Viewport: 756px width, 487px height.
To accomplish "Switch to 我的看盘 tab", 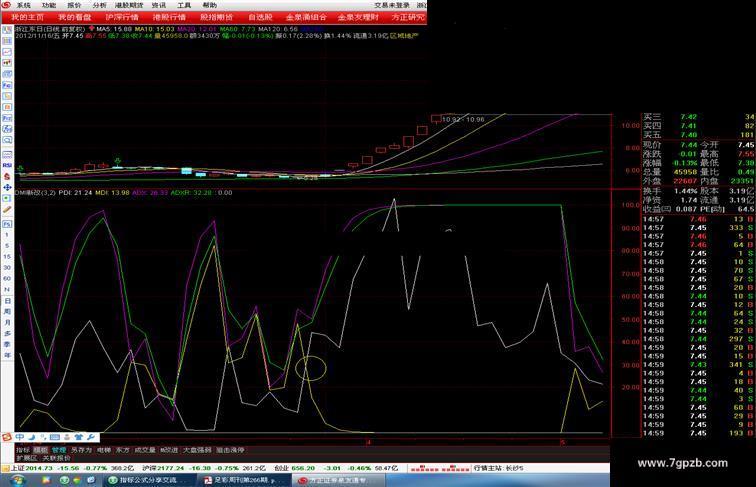I will point(75,17).
